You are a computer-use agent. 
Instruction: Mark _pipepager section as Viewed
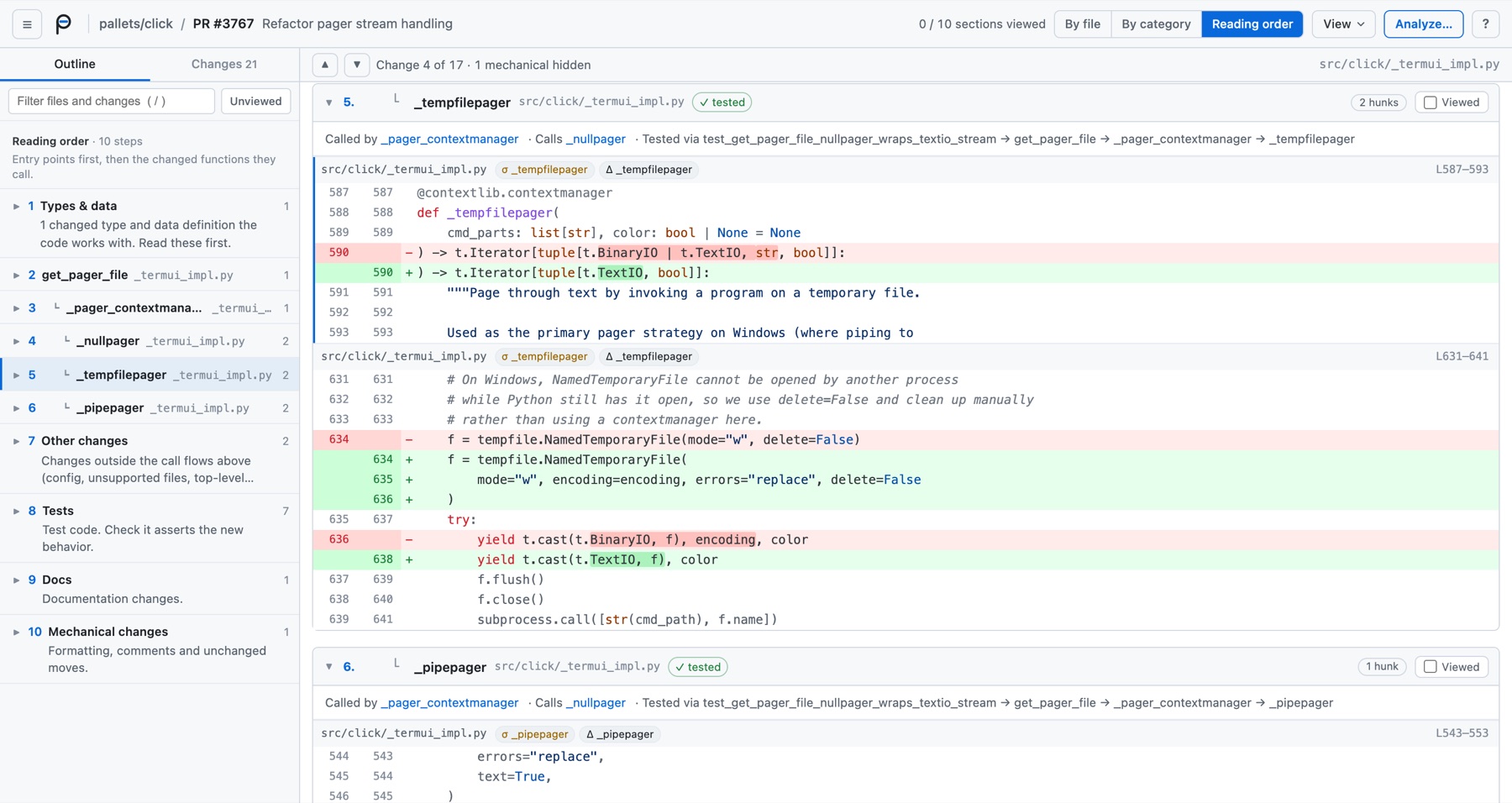point(1452,667)
